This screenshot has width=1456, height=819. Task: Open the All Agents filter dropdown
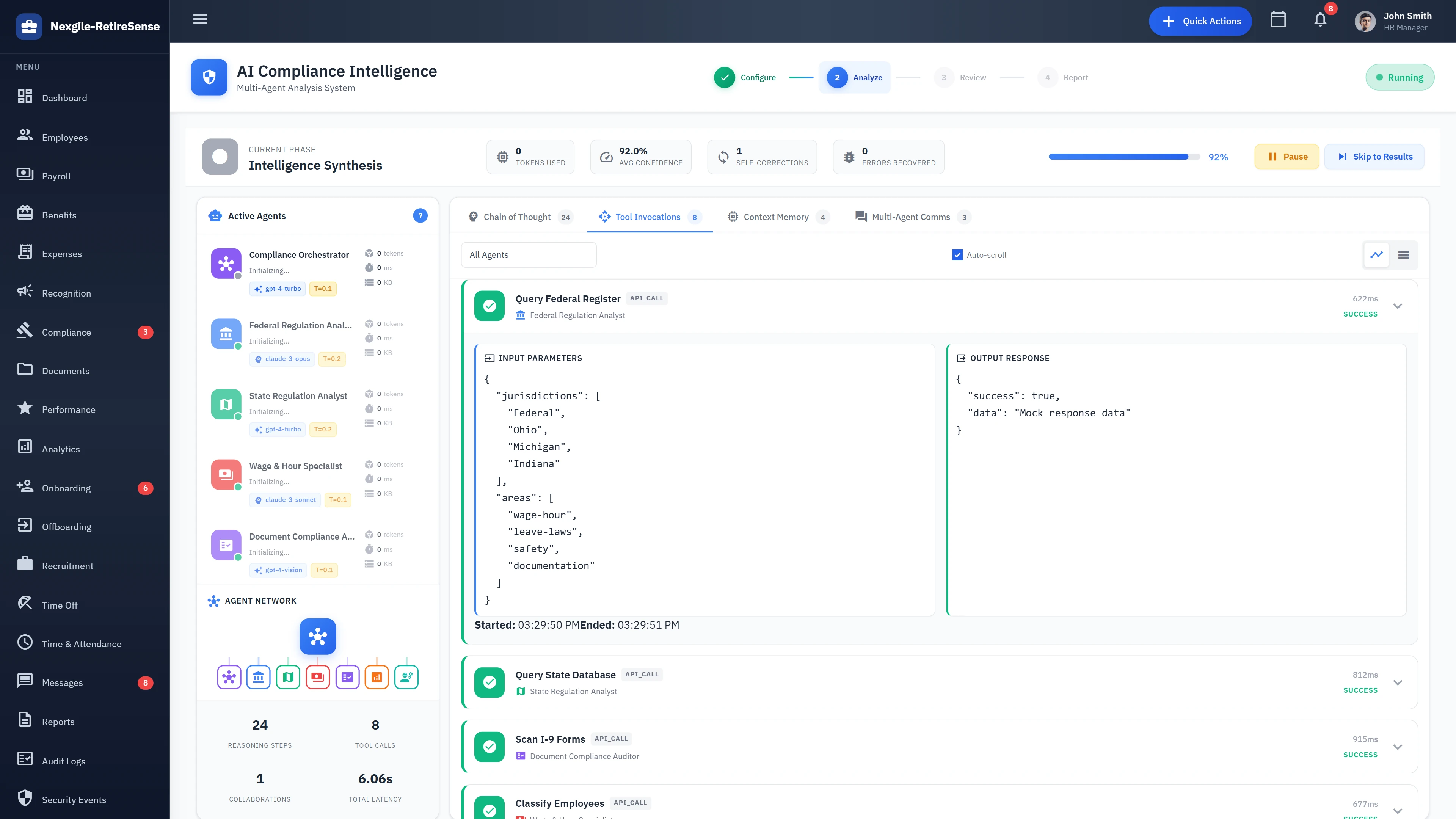pyautogui.click(x=529, y=255)
